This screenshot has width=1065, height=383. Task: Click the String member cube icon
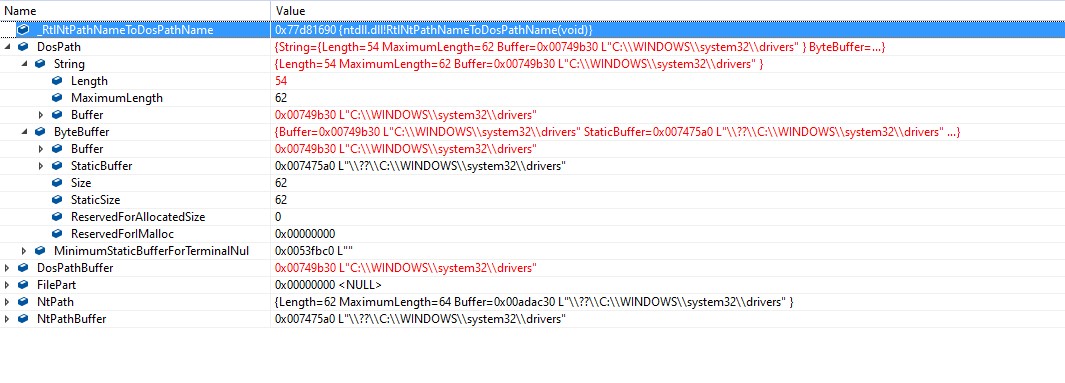[40, 64]
